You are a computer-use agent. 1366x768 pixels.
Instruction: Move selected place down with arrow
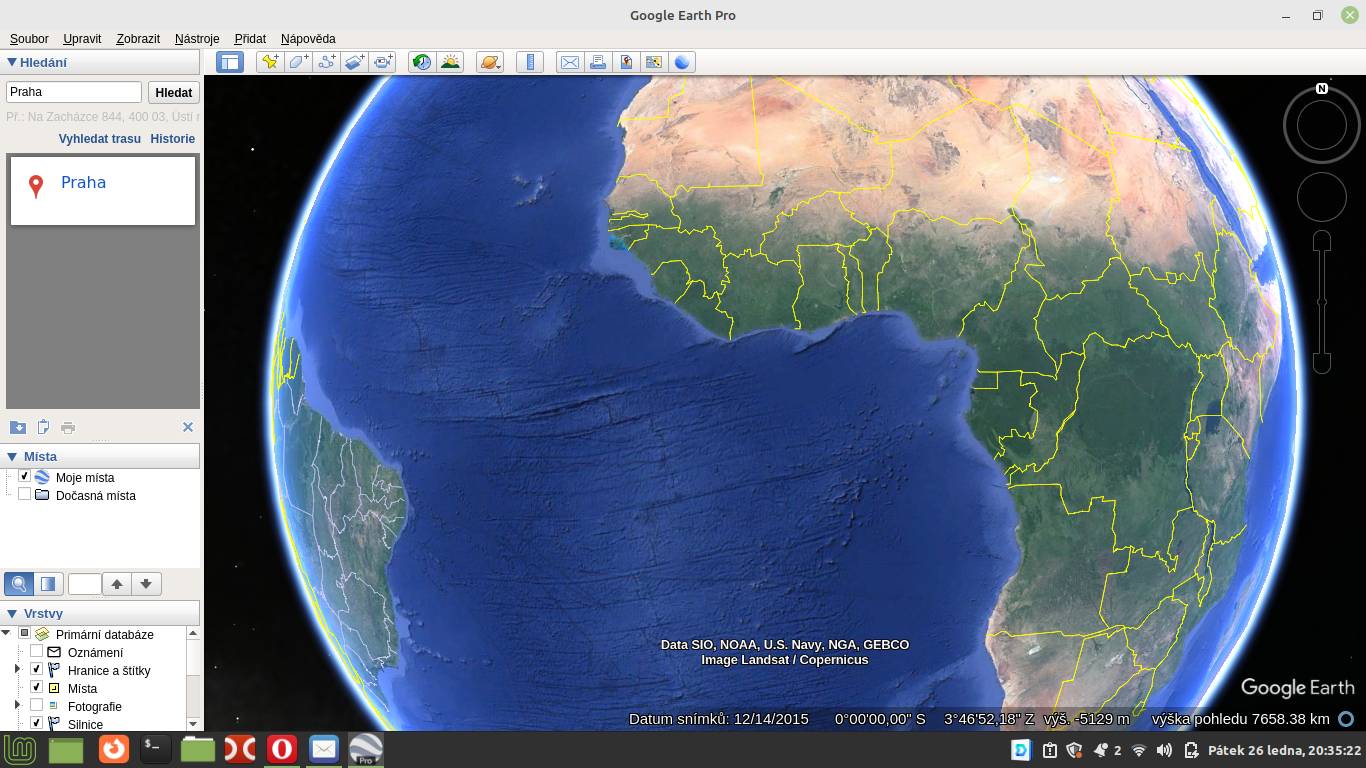[x=146, y=584]
